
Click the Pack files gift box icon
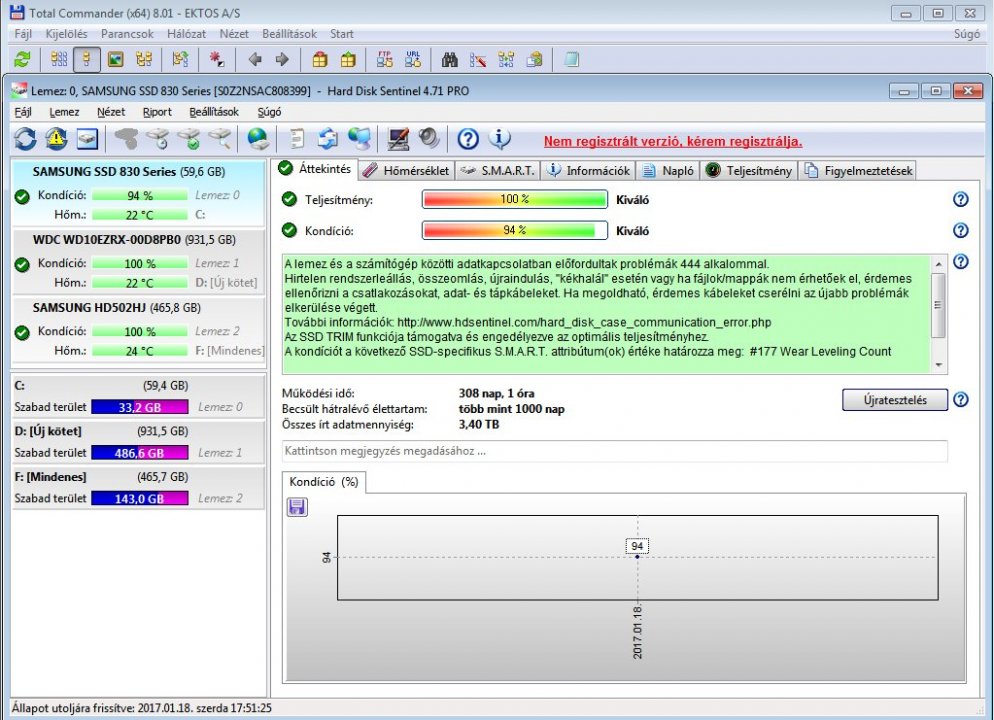320,60
